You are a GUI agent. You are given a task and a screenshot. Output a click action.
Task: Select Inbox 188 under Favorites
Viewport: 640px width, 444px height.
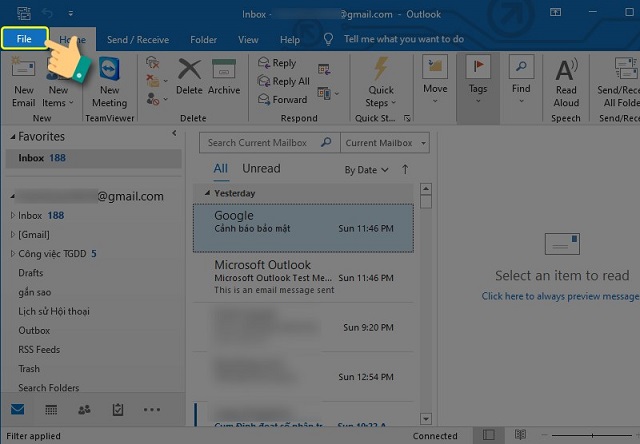pos(93,158)
